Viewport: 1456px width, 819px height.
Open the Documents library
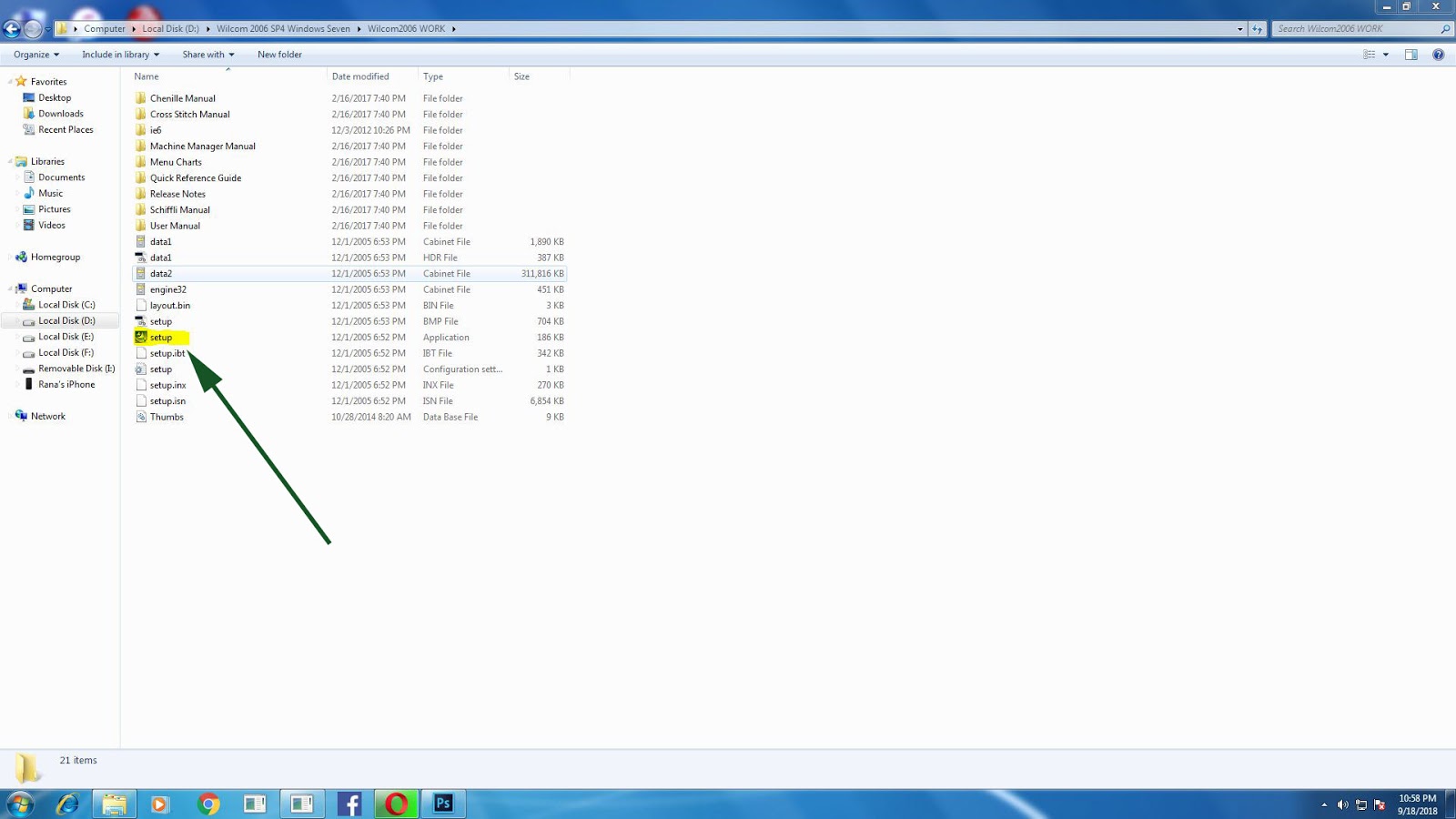tap(62, 177)
